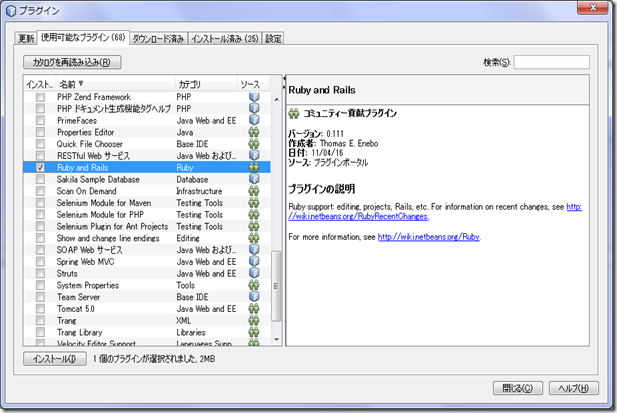Click the community icon in the Tomcat 5.0 row
Screen dimensions: 617x413
254,308
